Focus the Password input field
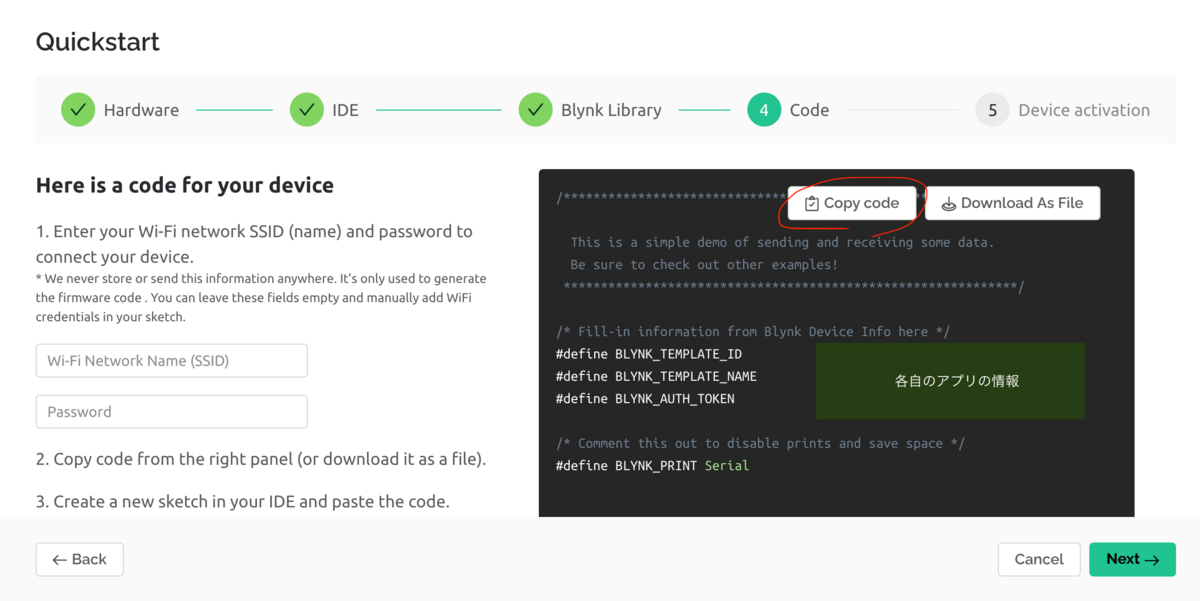 click(172, 412)
